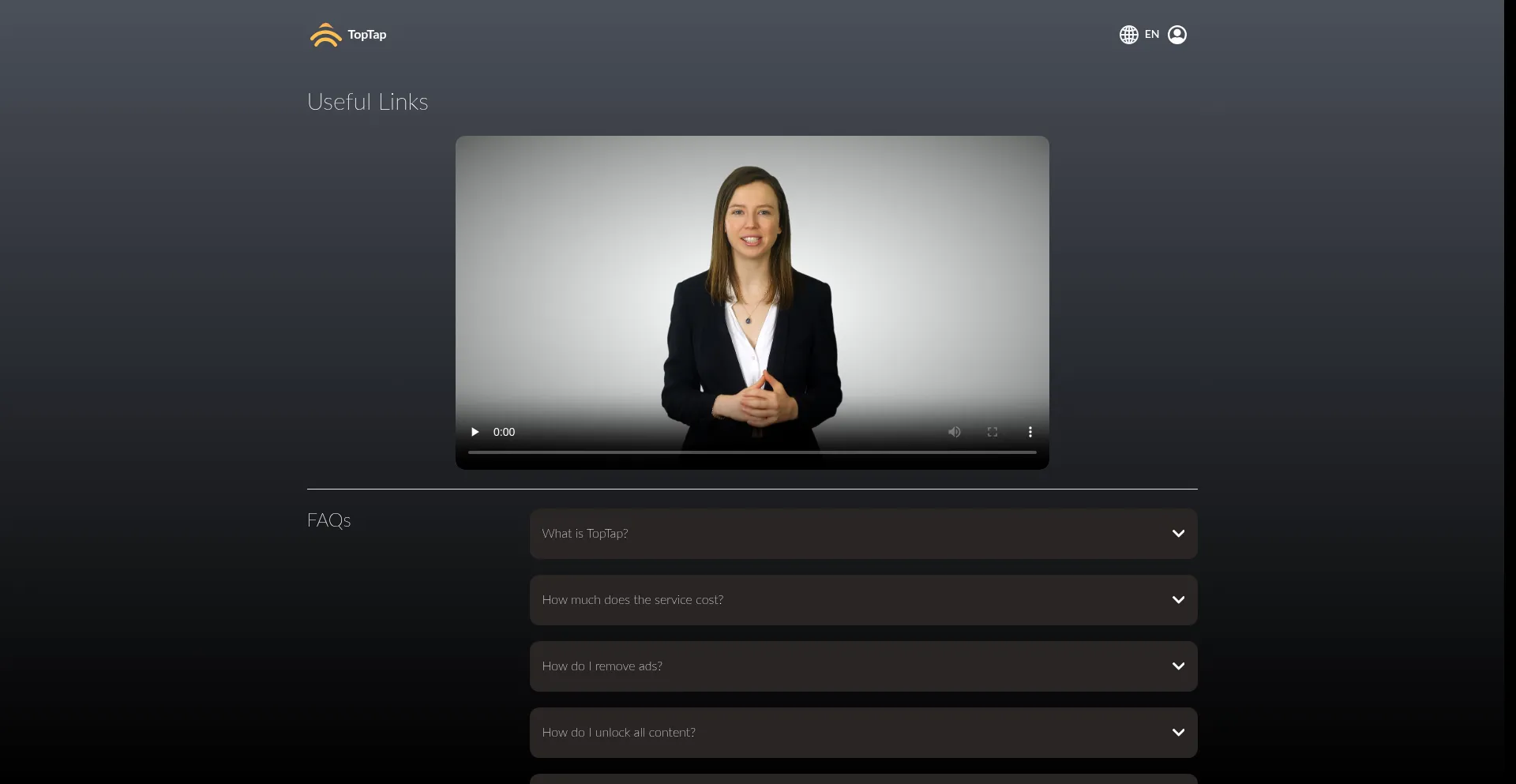1516x784 pixels.
Task: Click the TopTap brand name text
Action: (367, 35)
